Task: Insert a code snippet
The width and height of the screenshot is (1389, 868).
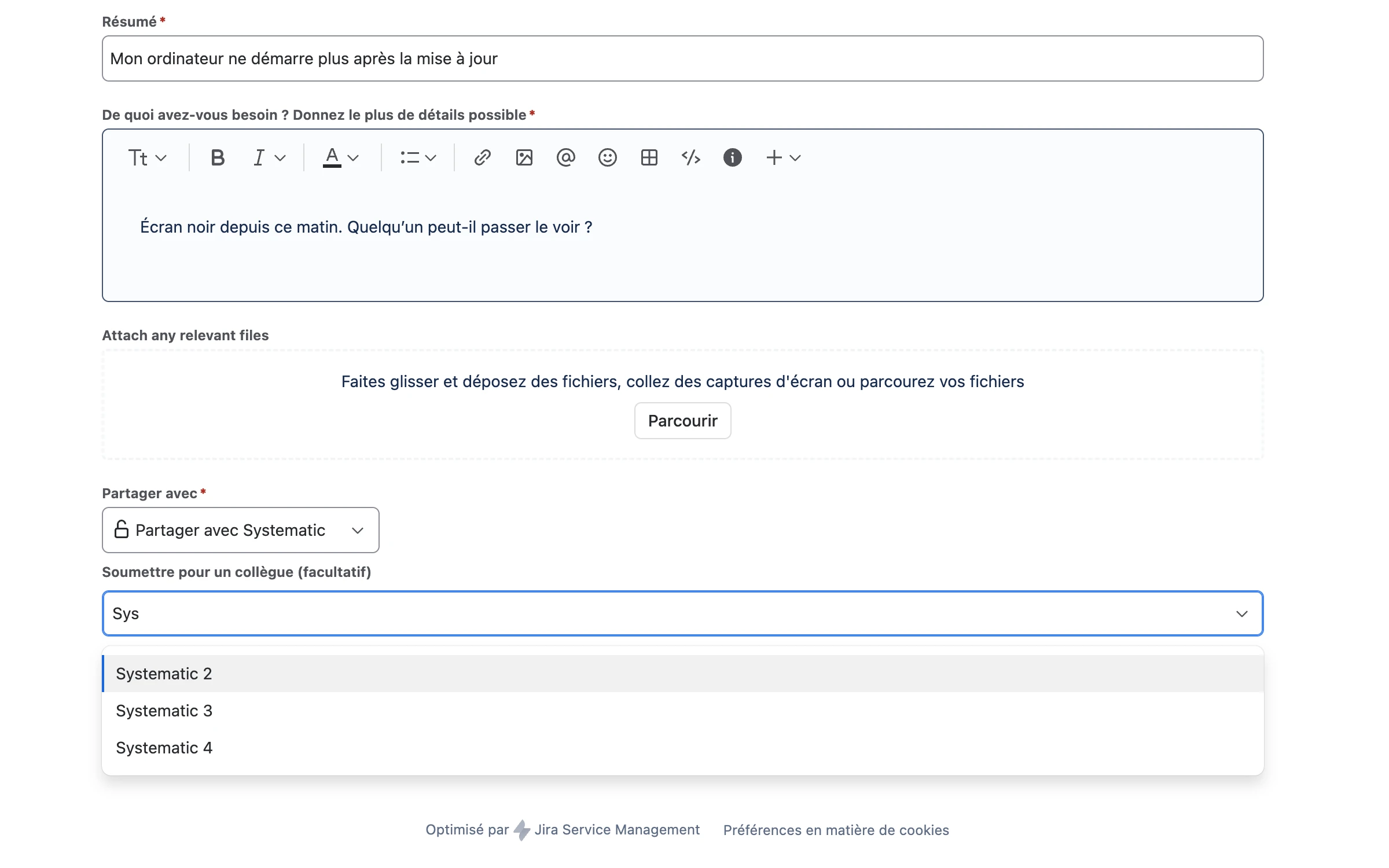Action: 691,157
